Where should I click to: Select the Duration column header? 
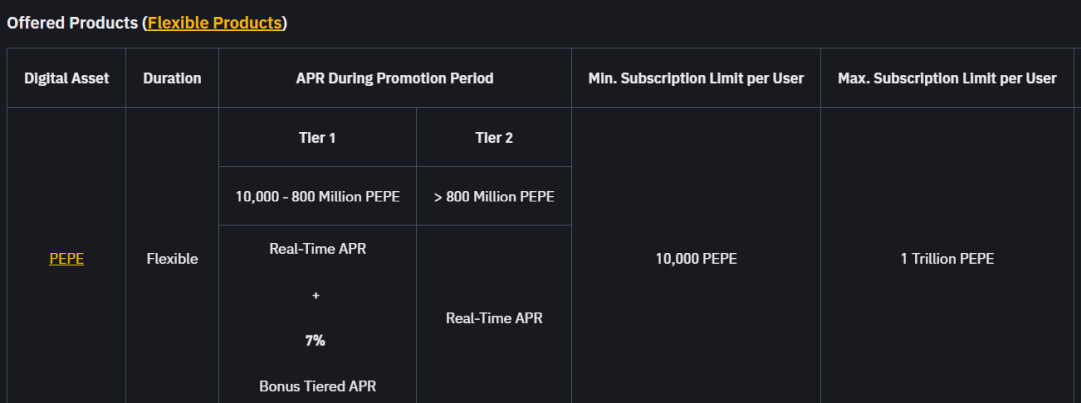click(172, 78)
